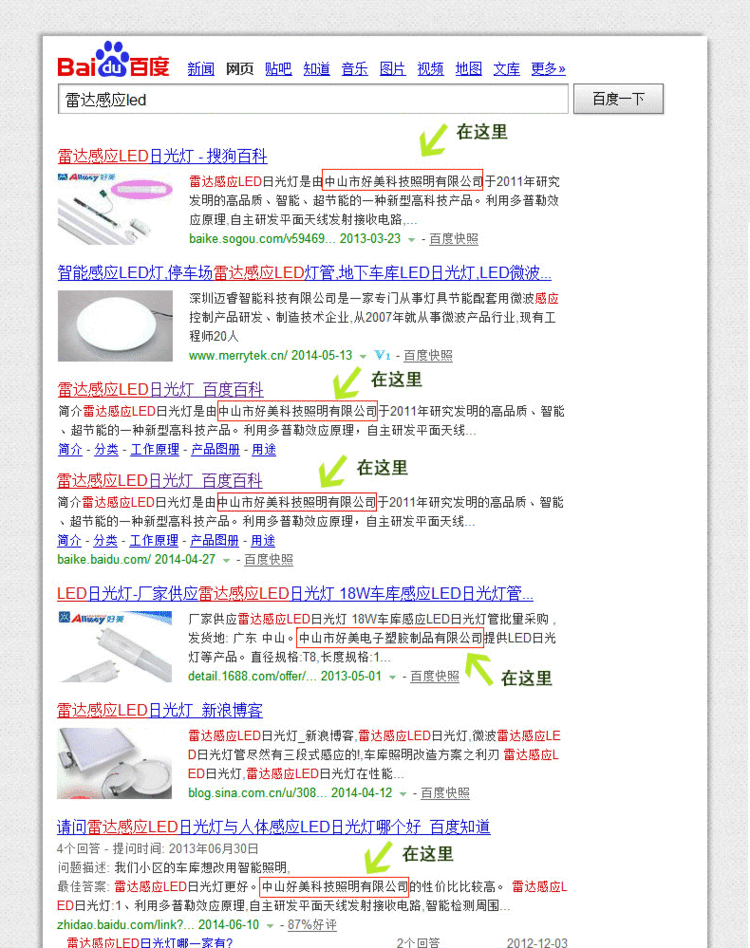Expand the arrow after the baike.sogou.com date

click(x=410, y=239)
